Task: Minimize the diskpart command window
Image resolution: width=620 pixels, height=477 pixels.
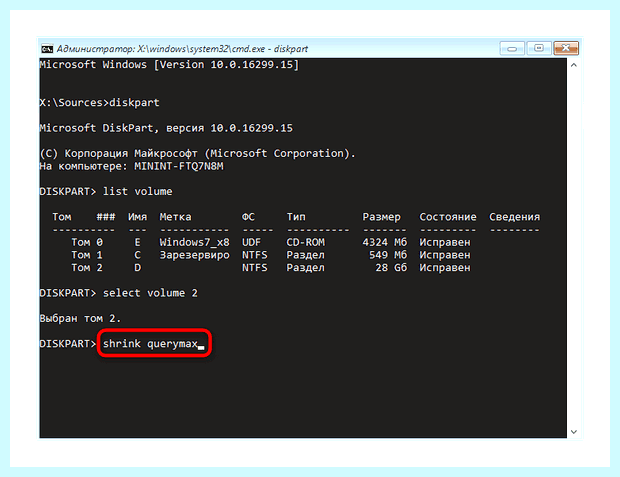Action: pyautogui.click(x=512, y=48)
